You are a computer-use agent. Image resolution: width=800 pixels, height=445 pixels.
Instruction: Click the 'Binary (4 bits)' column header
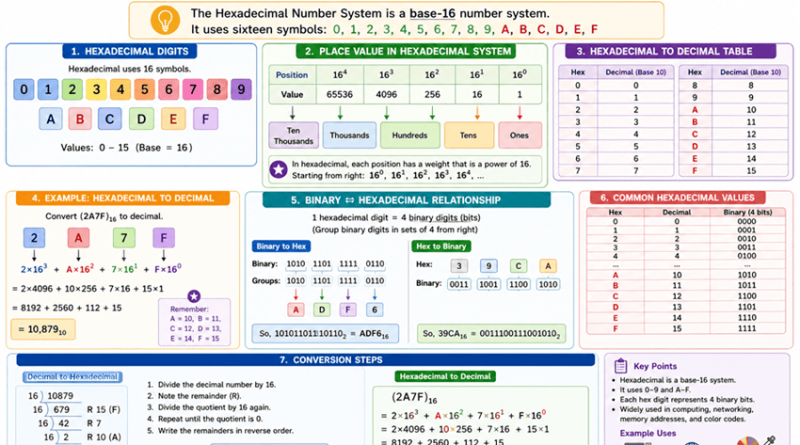coord(747,212)
